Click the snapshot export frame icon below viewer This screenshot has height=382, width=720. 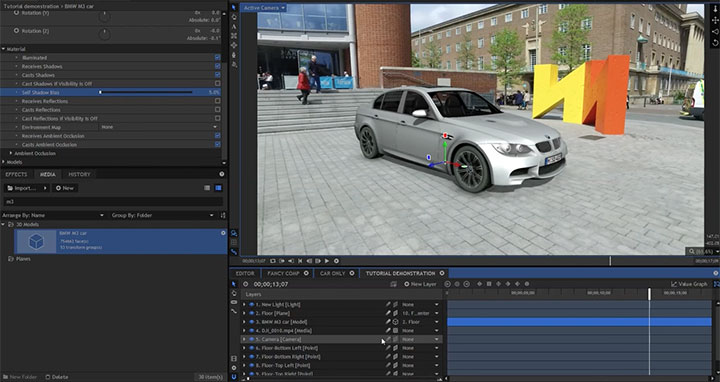(273, 261)
